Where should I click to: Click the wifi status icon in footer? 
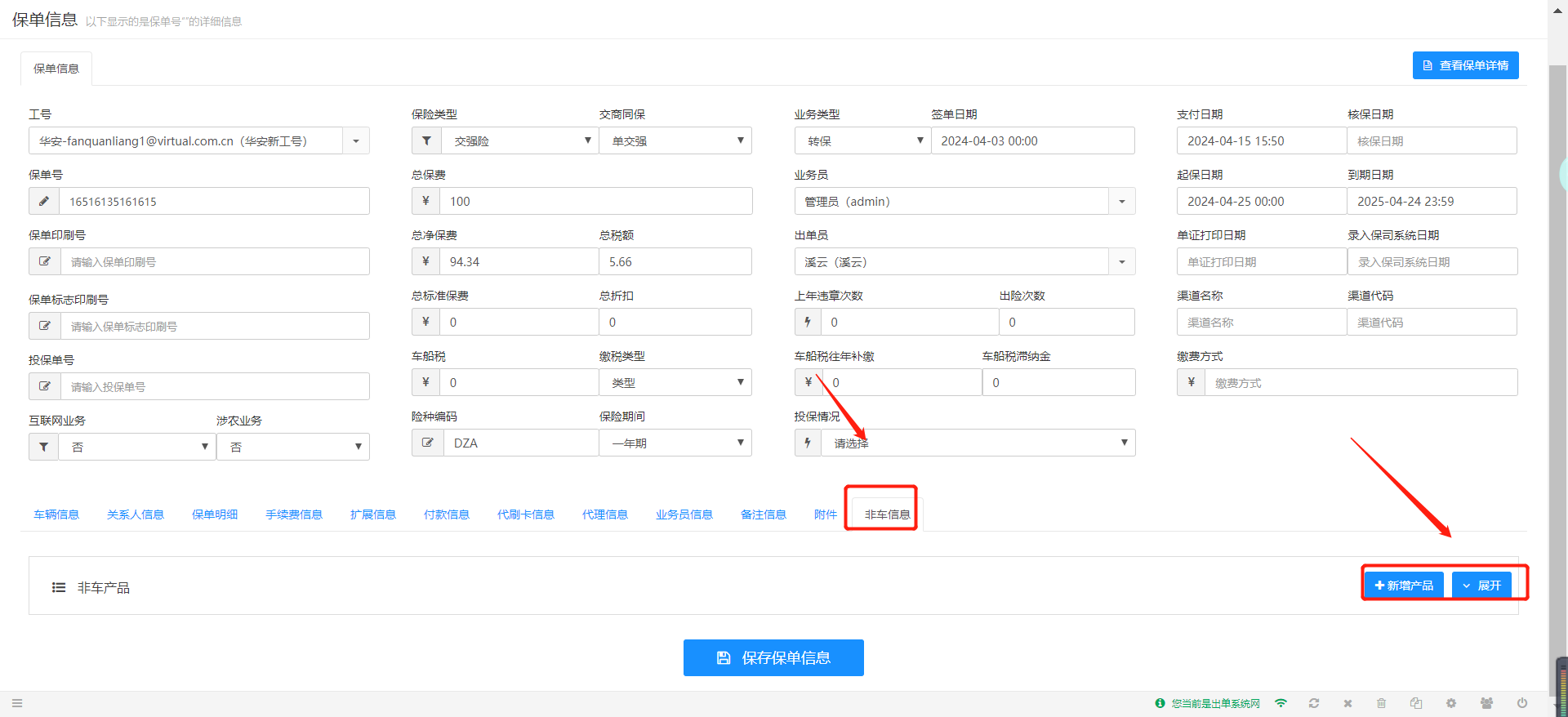click(1281, 703)
